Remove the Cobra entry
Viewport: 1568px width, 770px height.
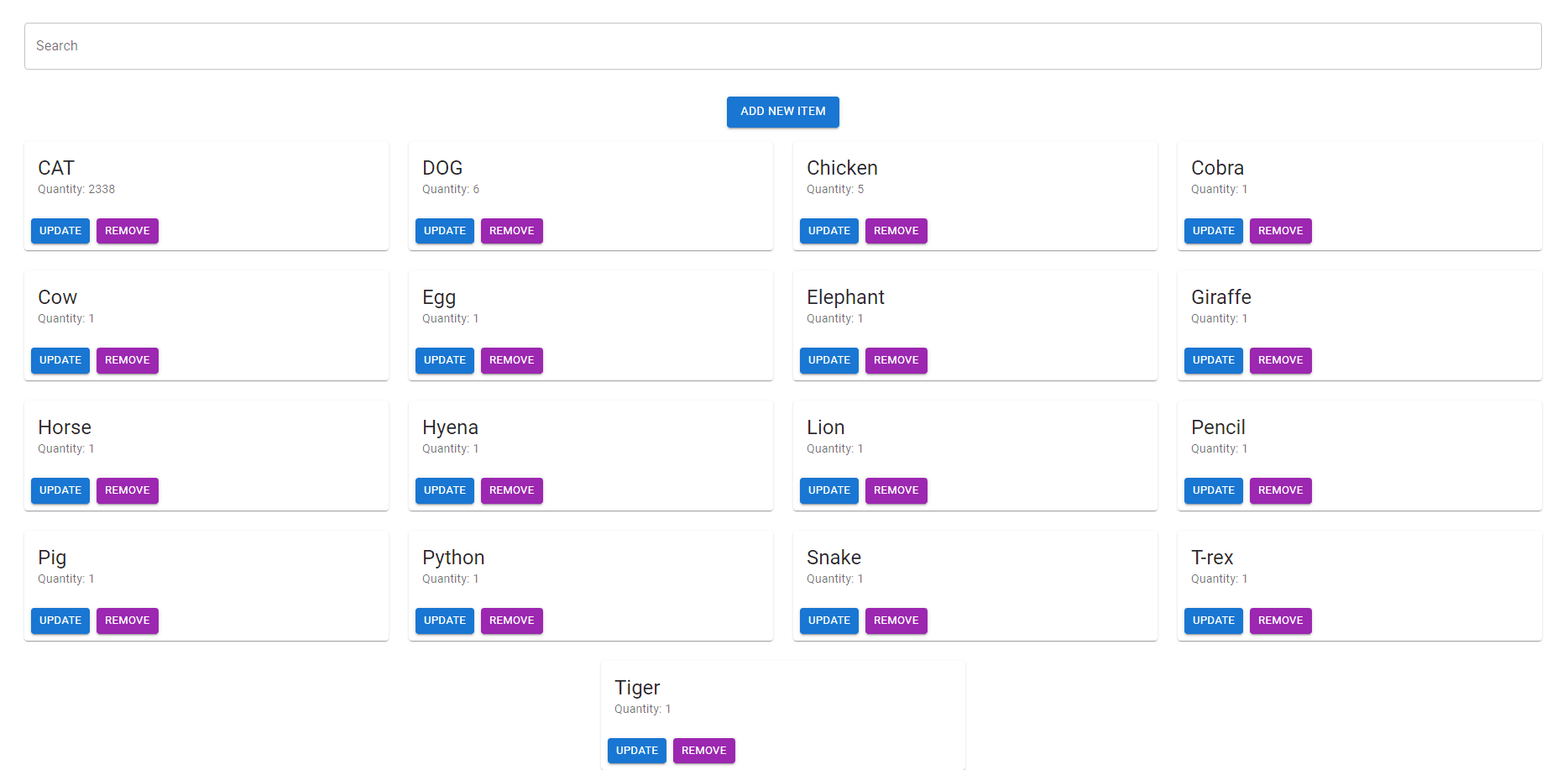(1280, 231)
